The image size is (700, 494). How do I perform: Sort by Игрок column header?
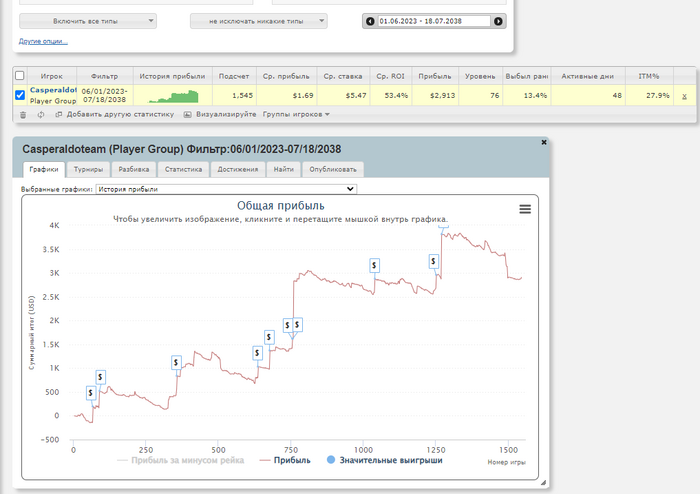tap(52, 76)
